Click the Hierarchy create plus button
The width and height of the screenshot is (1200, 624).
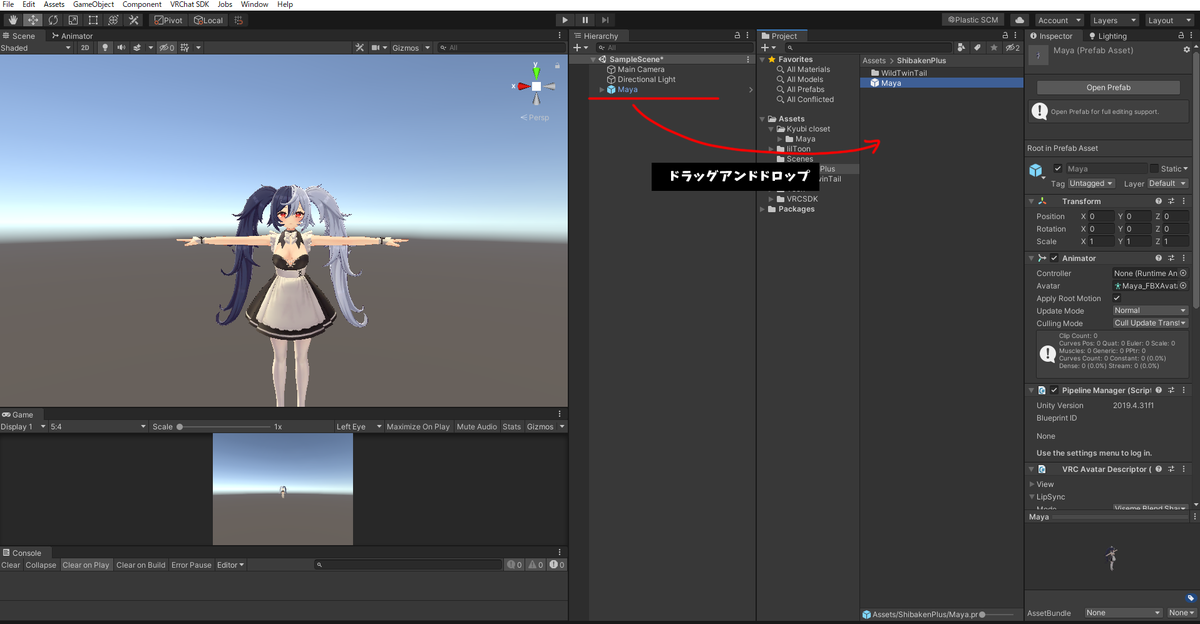(578, 48)
